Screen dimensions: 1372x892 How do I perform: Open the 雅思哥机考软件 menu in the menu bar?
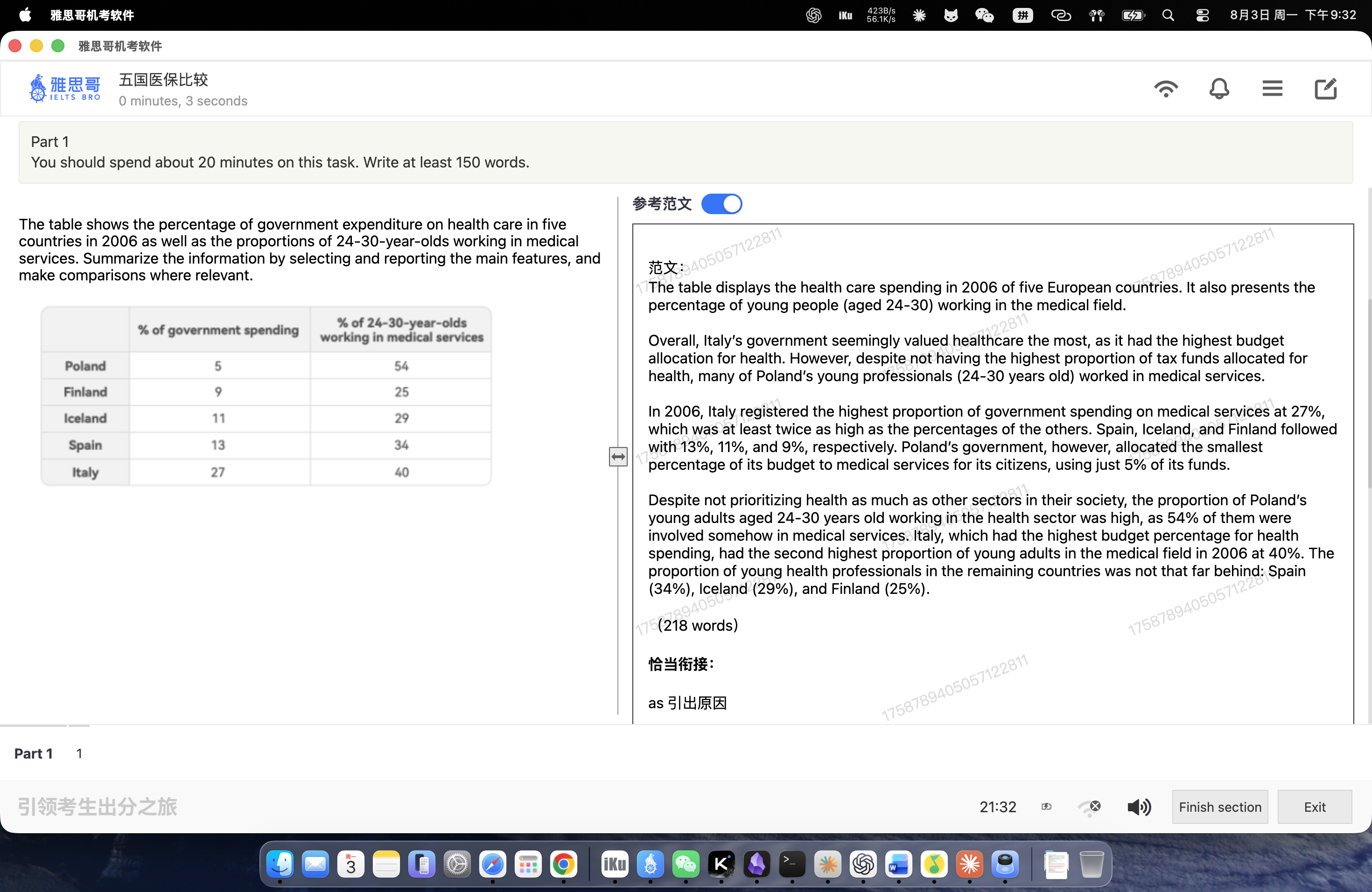(x=92, y=15)
